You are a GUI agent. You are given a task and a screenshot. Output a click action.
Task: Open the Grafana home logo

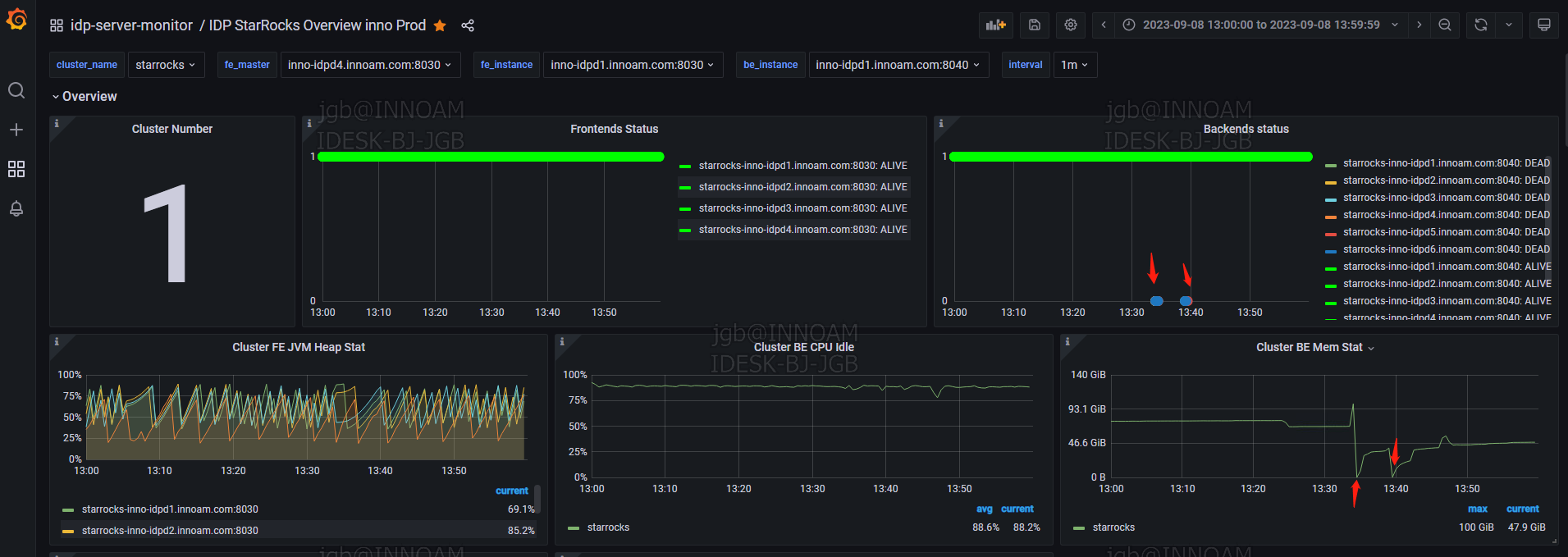point(16,19)
